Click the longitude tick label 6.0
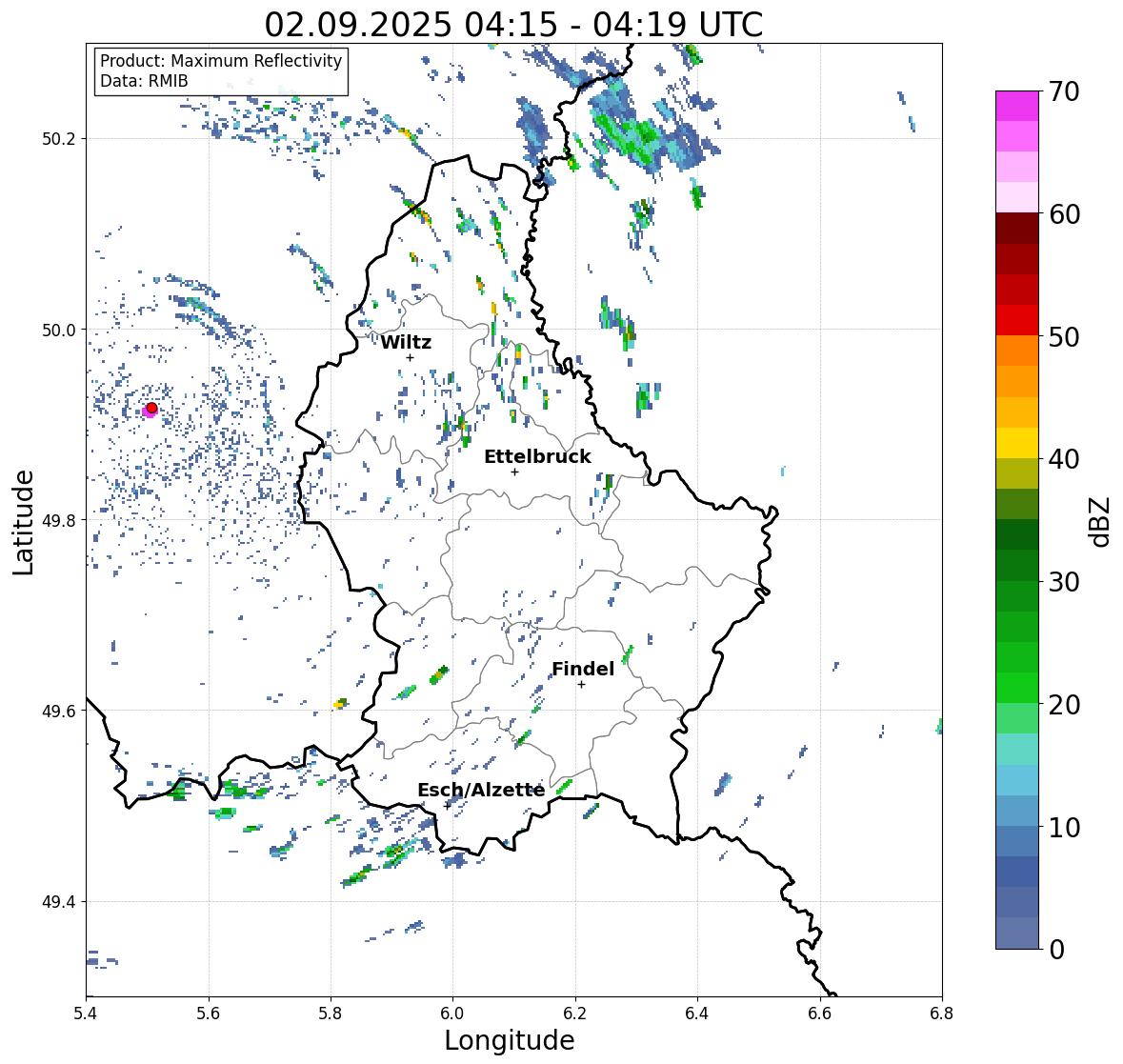The width and height of the screenshot is (1123, 1064). point(452,1013)
